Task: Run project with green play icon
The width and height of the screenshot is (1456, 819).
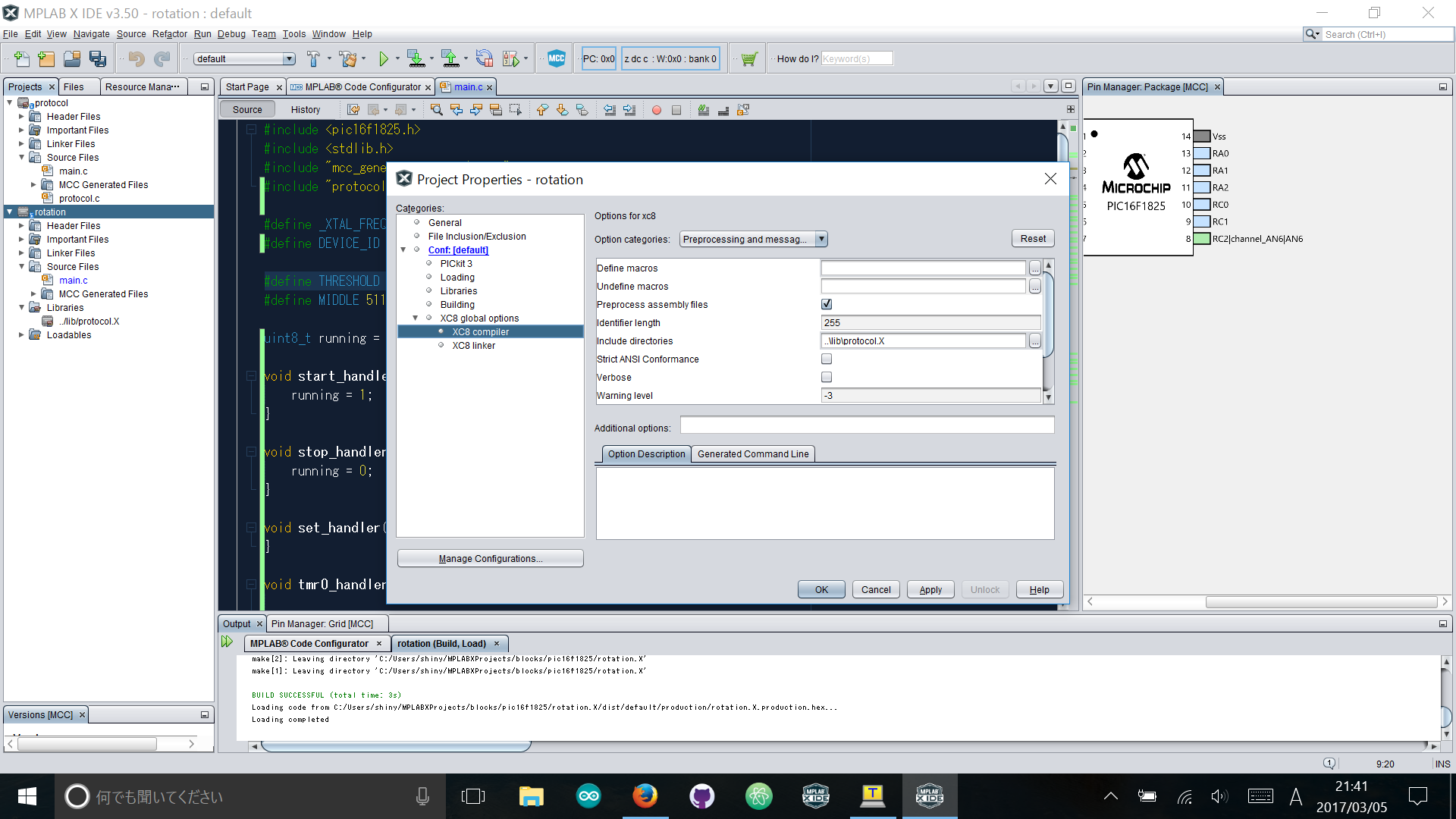Action: coord(384,58)
